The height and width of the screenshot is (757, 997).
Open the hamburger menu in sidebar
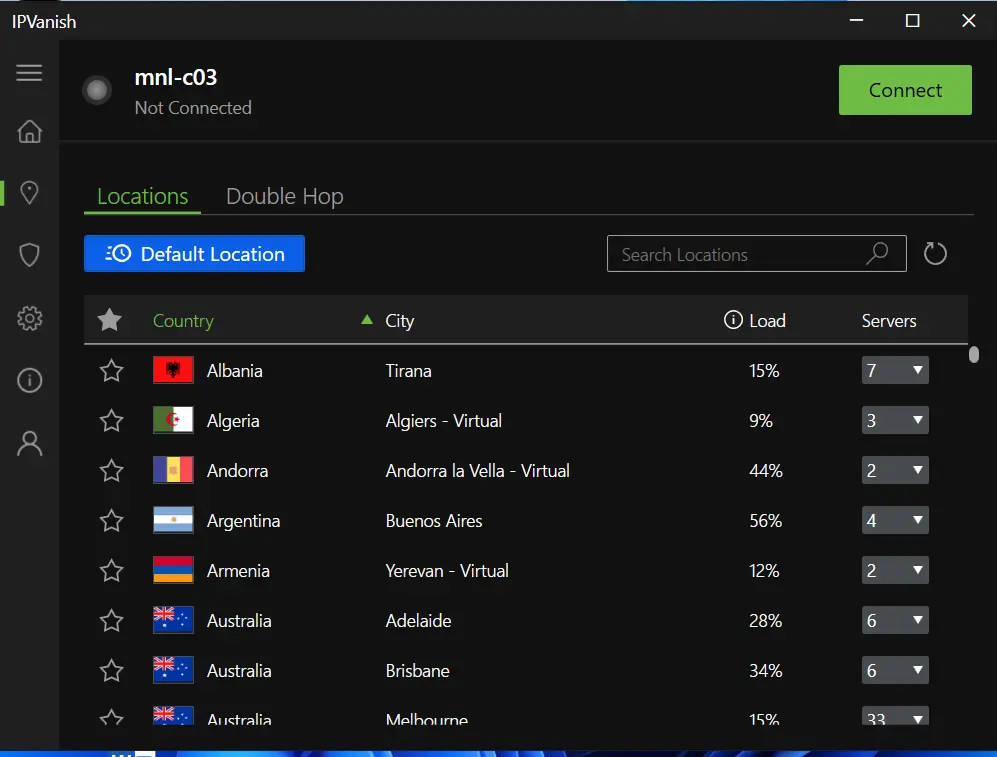(29, 72)
